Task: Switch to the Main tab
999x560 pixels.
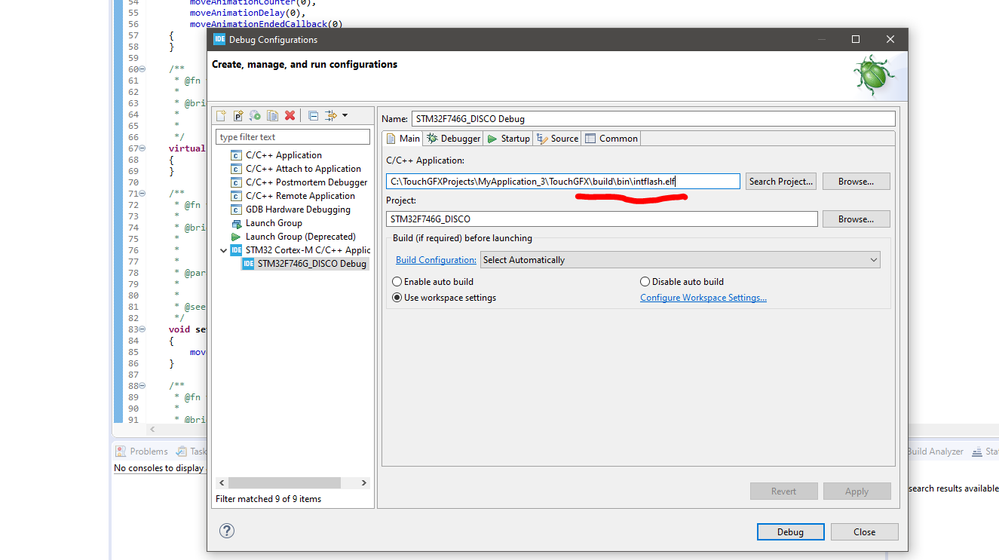Action: coord(403,138)
